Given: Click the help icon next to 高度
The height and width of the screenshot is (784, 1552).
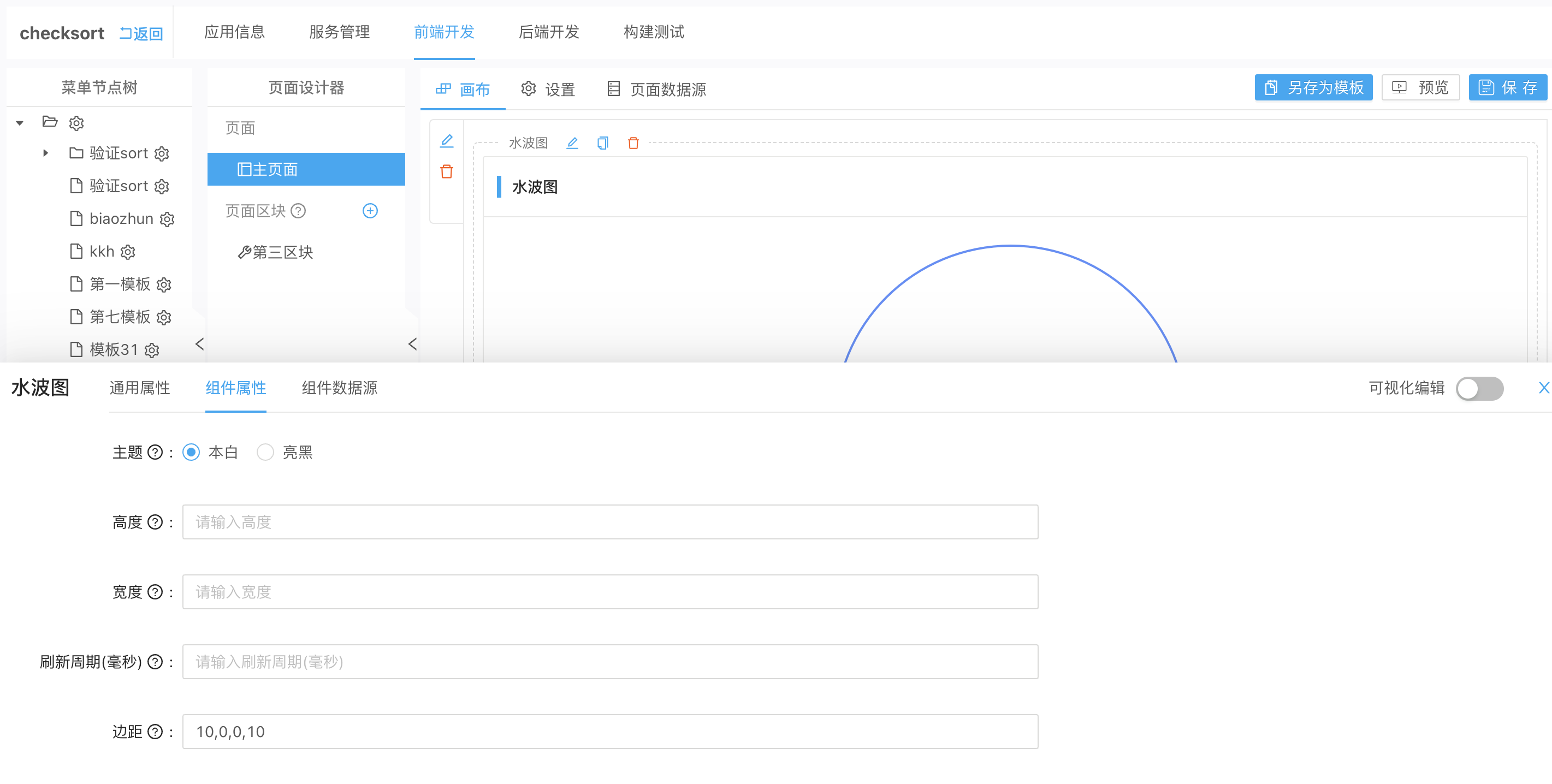Looking at the screenshot, I should click(x=155, y=522).
